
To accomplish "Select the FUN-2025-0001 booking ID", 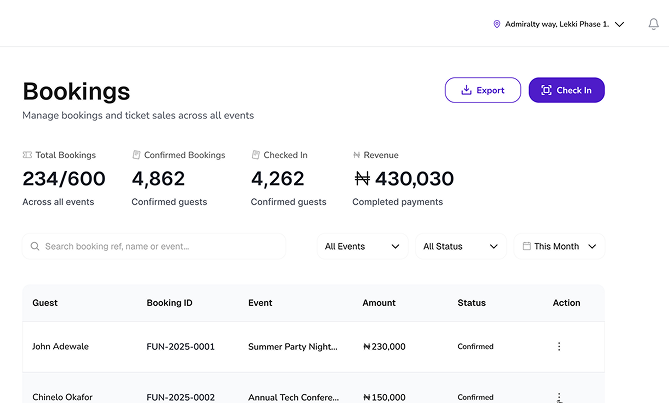I will [x=180, y=347].
